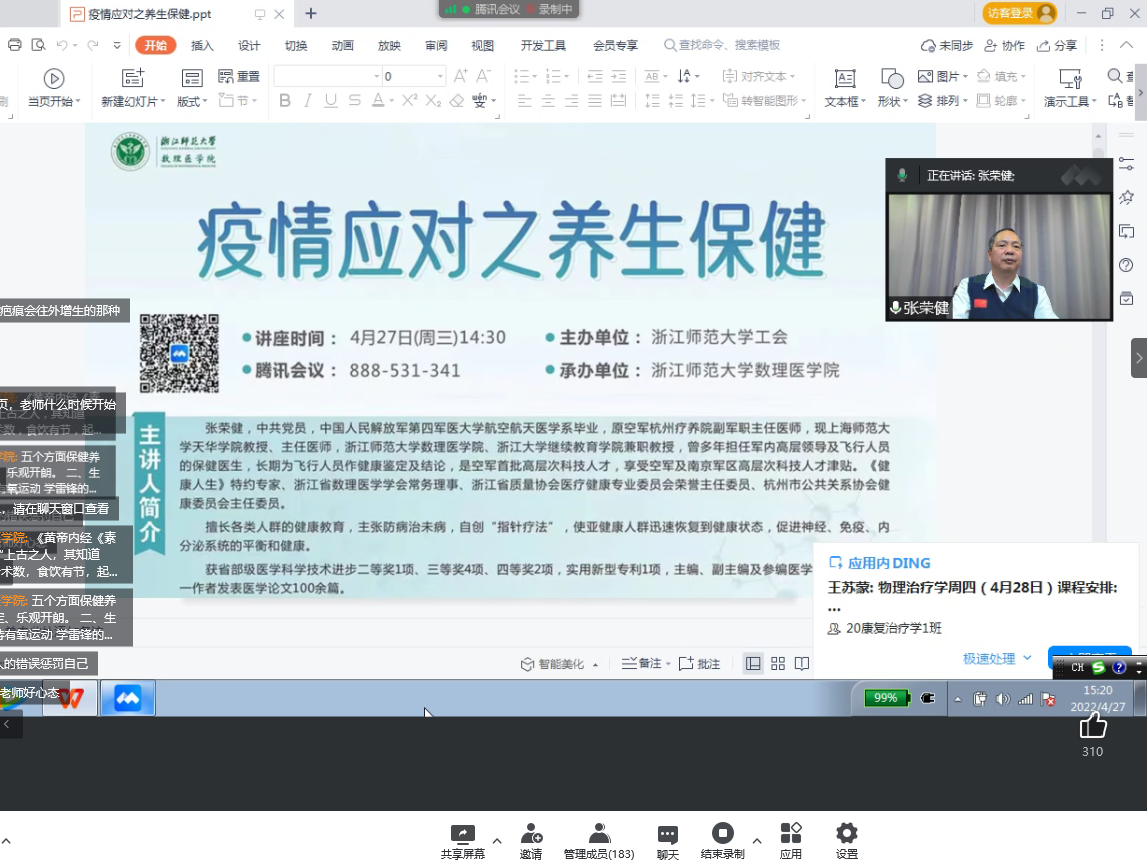This screenshot has height=861, width=1147.
Task: Toggle bold text formatting
Action: [285, 101]
